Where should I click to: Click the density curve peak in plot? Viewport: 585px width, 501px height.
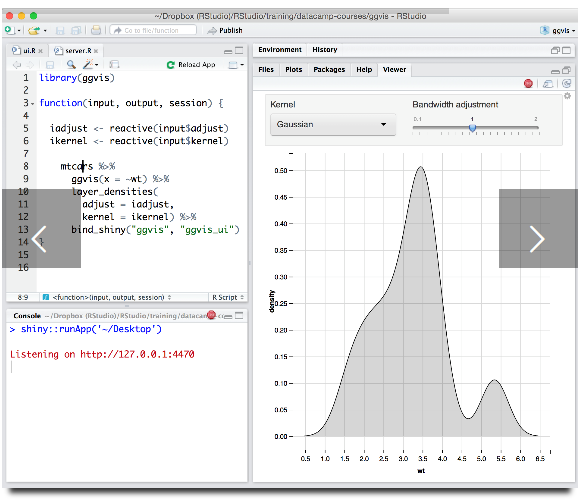tap(421, 167)
